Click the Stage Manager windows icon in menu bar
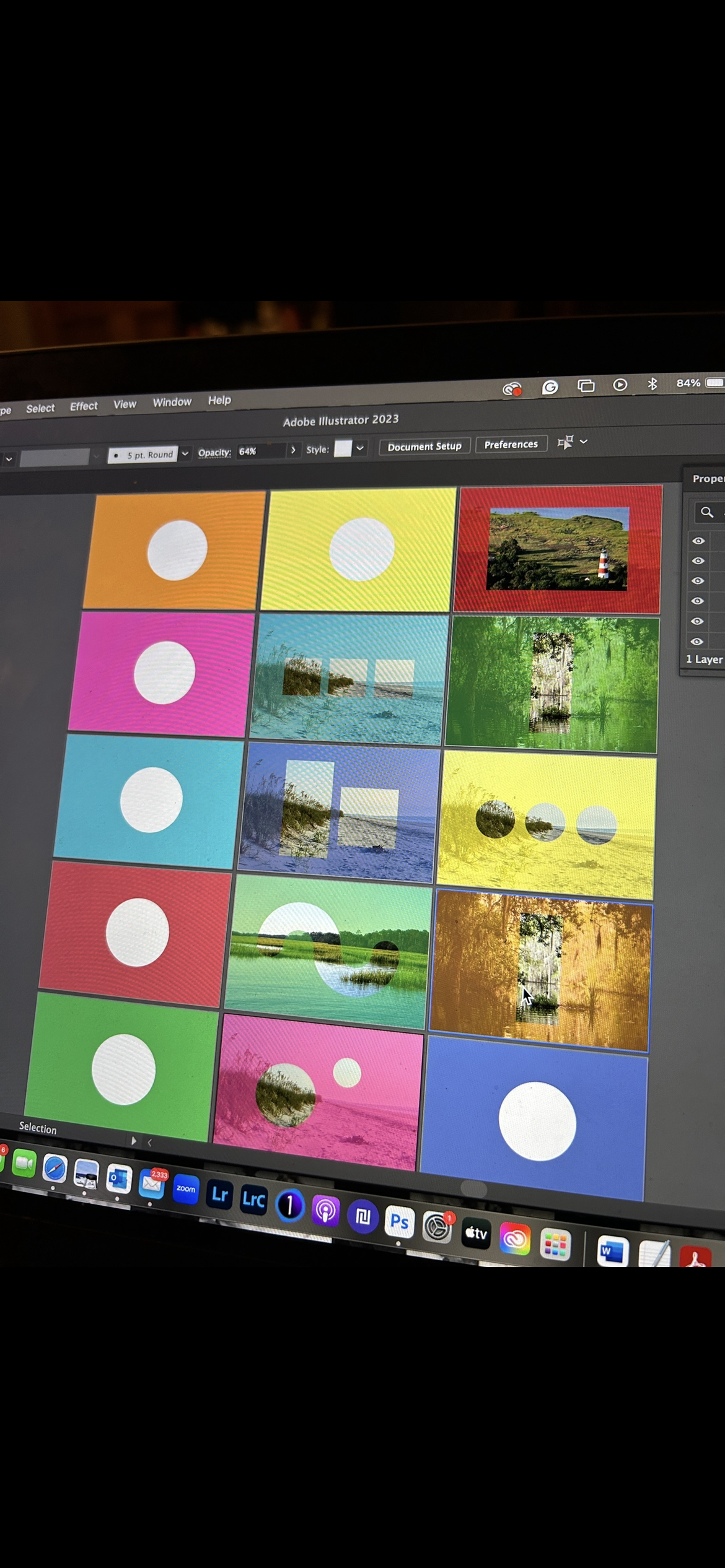Screen dimensions: 725x1568 coord(586,386)
